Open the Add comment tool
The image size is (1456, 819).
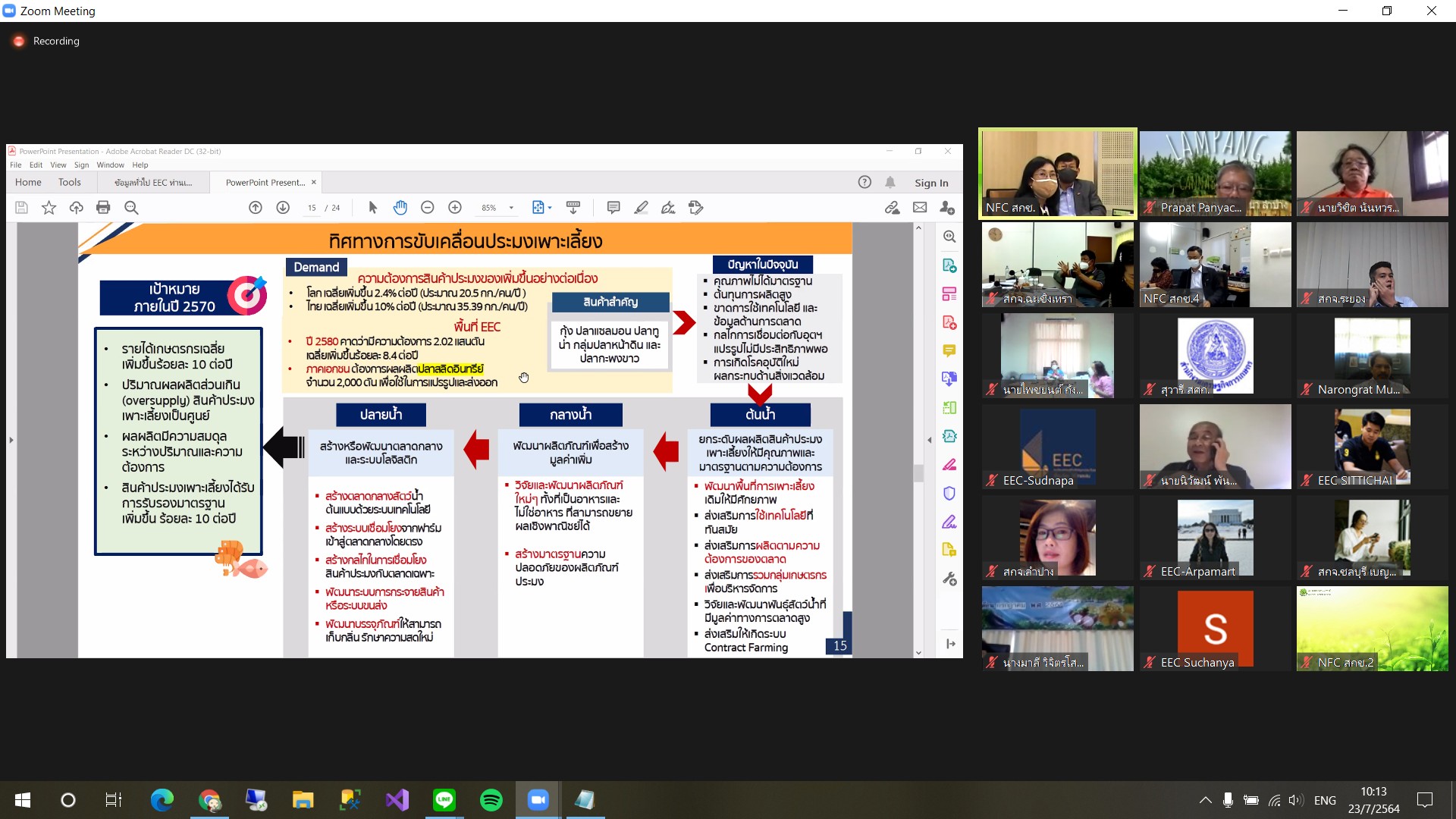point(613,207)
